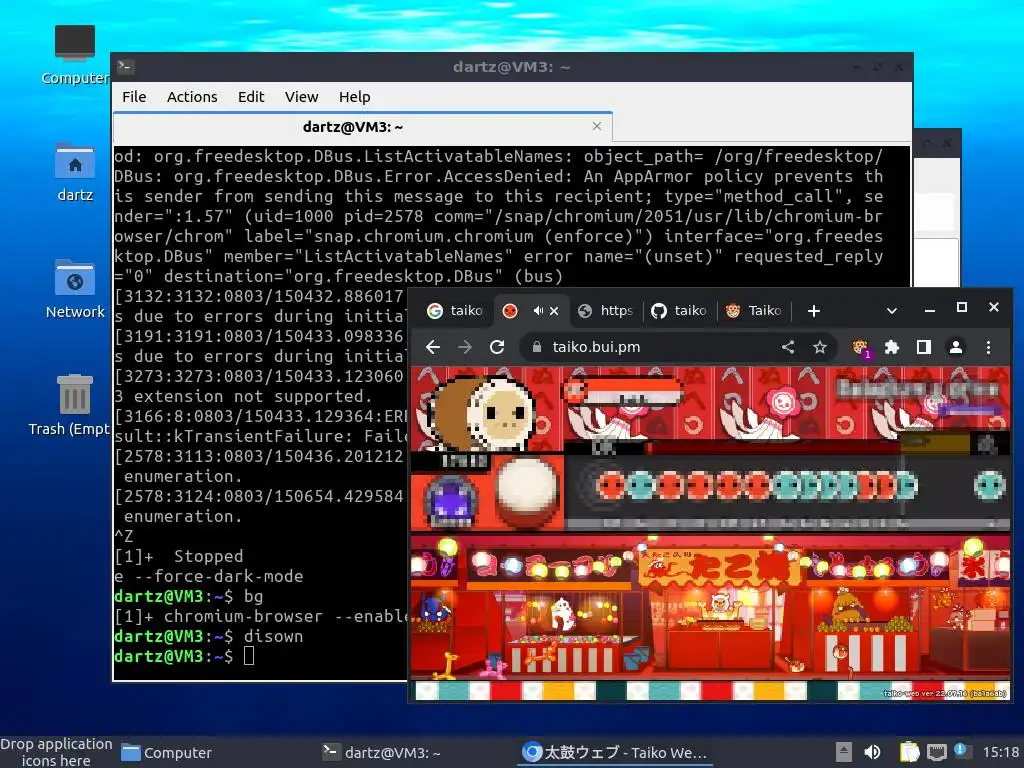Open the Help menu in the terminal
This screenshot has width=1024, height=768.
(x=355, y=97)
